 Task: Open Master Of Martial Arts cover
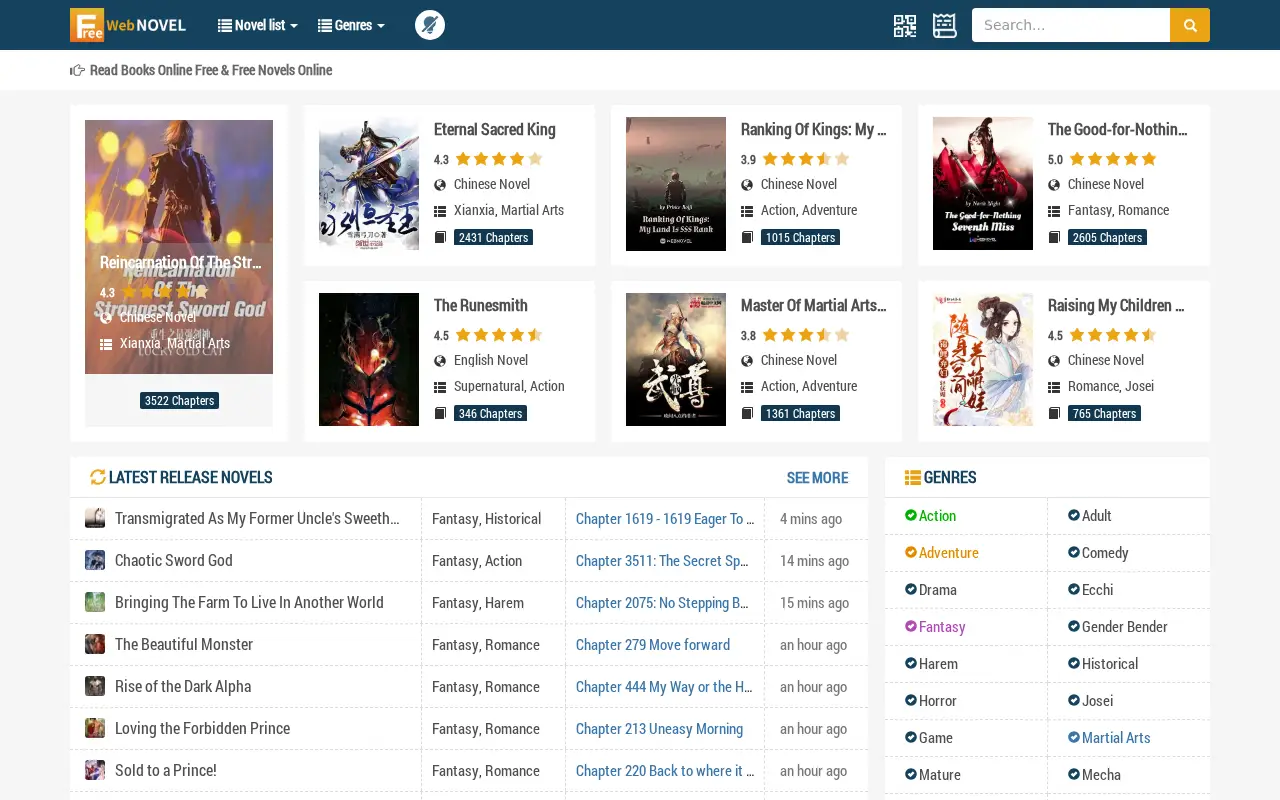click(676, 359)
